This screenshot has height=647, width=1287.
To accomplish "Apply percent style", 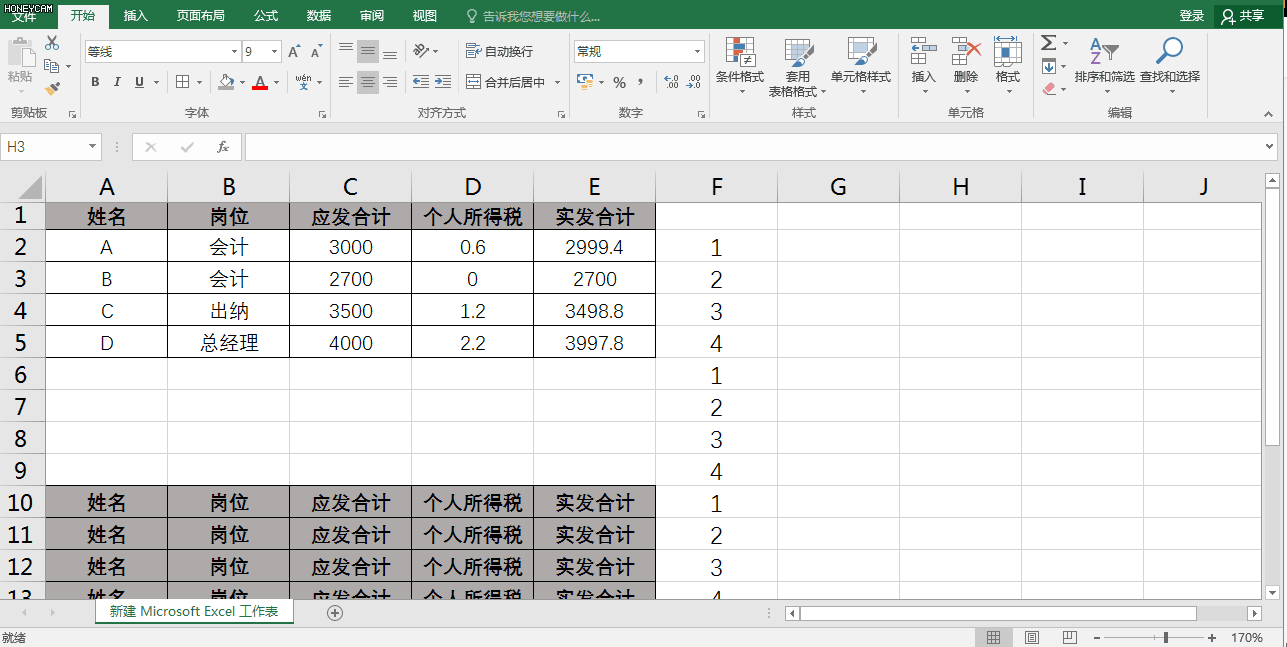I will pyautogui.click(x=619, y=82).
